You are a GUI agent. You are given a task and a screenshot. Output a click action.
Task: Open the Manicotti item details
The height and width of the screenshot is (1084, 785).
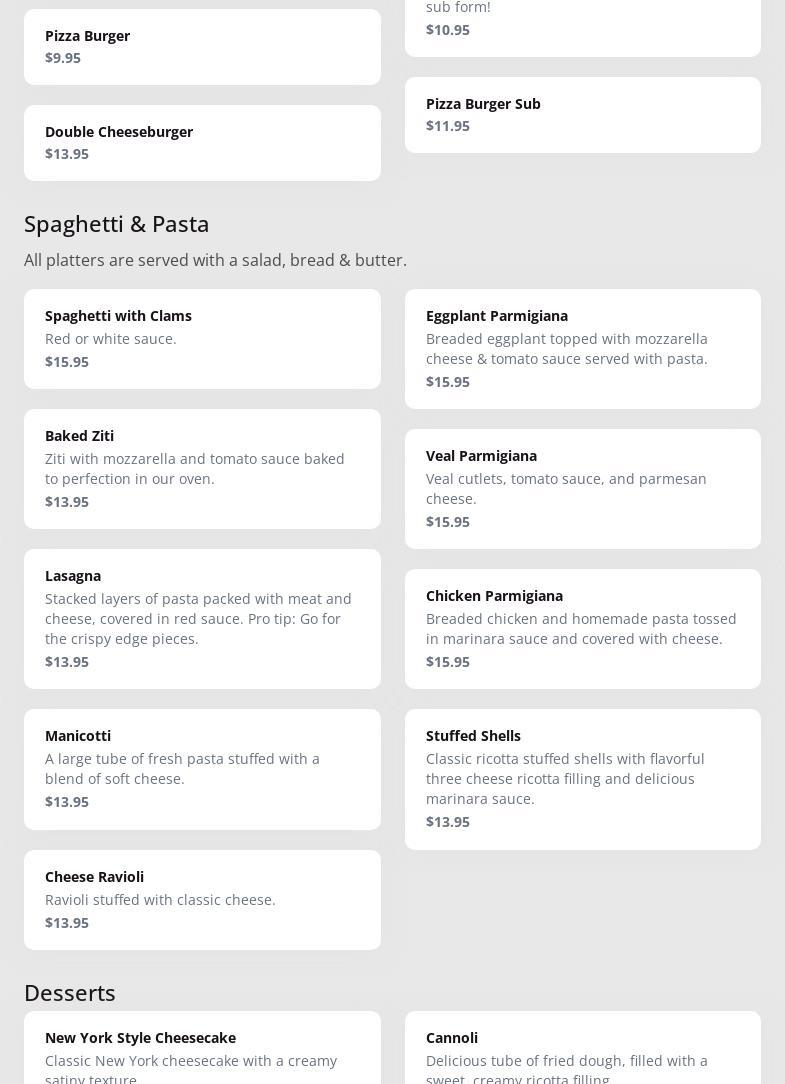click(202, 769)
